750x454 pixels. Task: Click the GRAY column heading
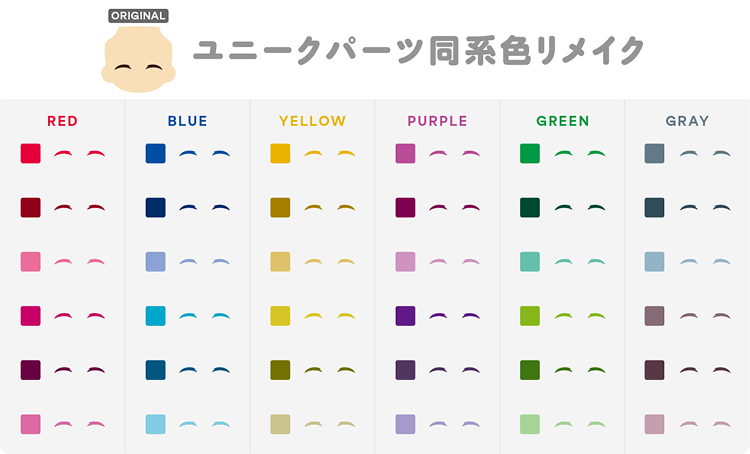[x=687, y=121]
